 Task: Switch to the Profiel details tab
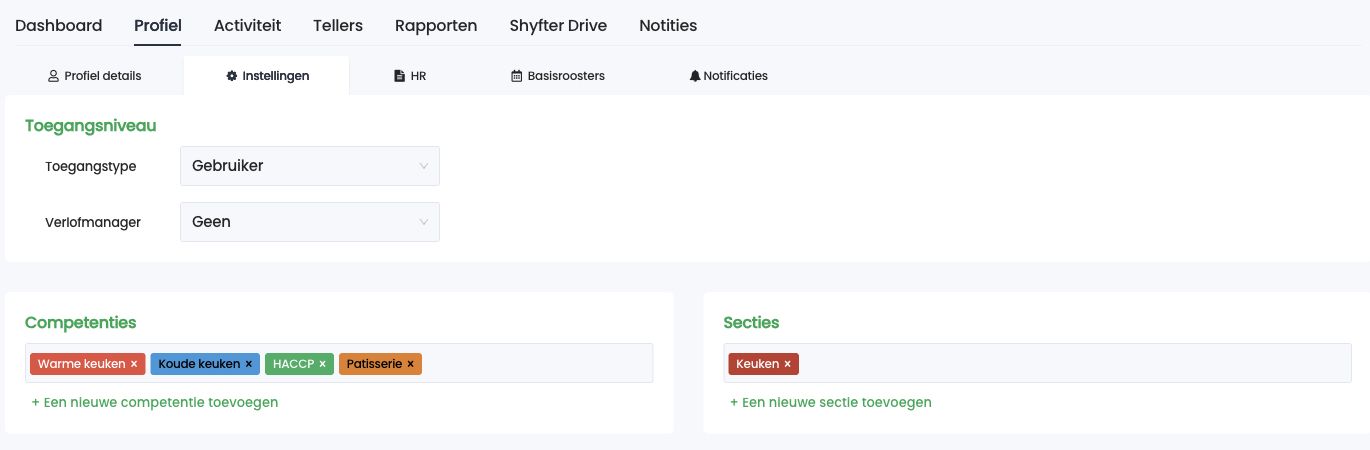pyautogui.click(x=95, y=75)
